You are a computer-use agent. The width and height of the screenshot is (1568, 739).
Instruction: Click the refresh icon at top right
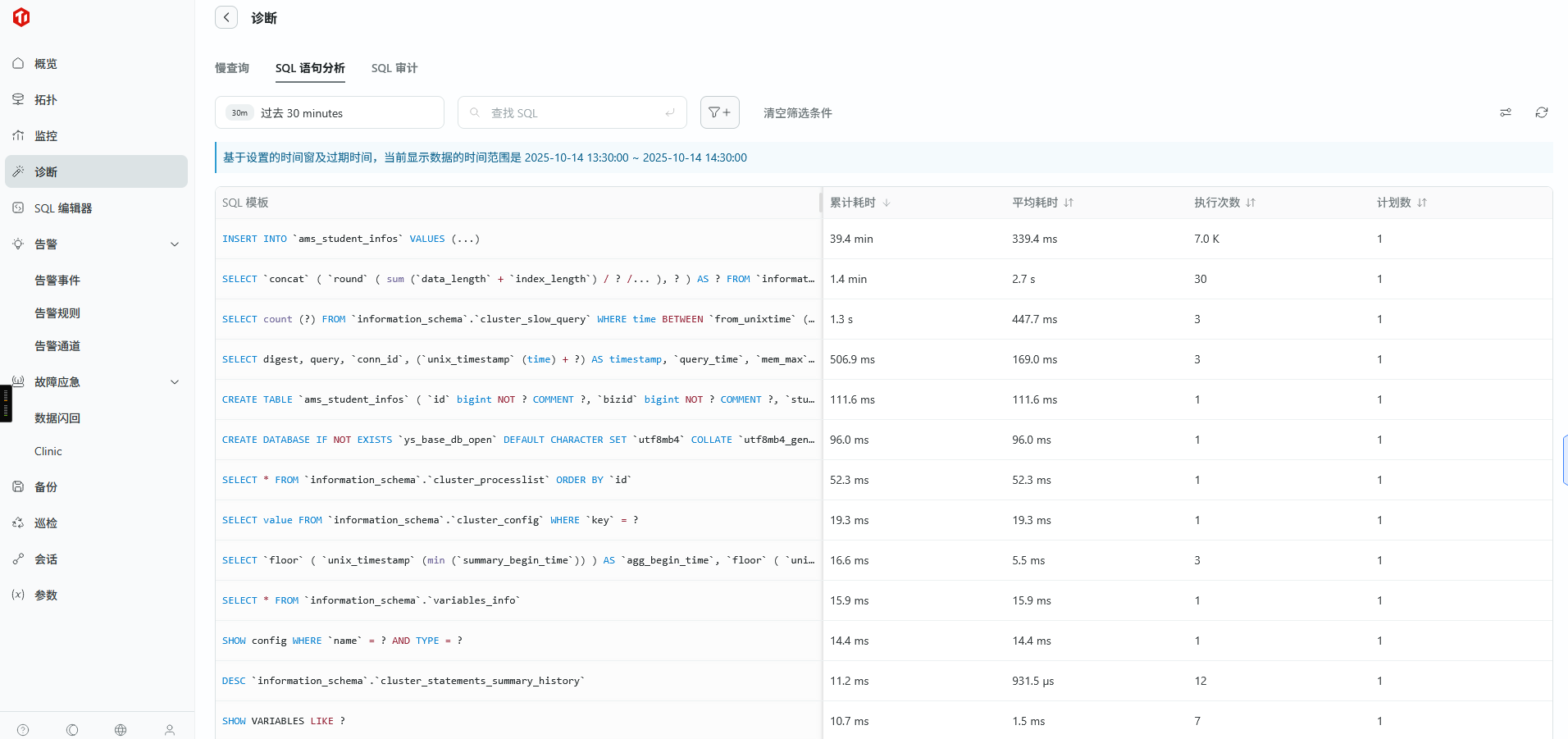click(1541, 112)
